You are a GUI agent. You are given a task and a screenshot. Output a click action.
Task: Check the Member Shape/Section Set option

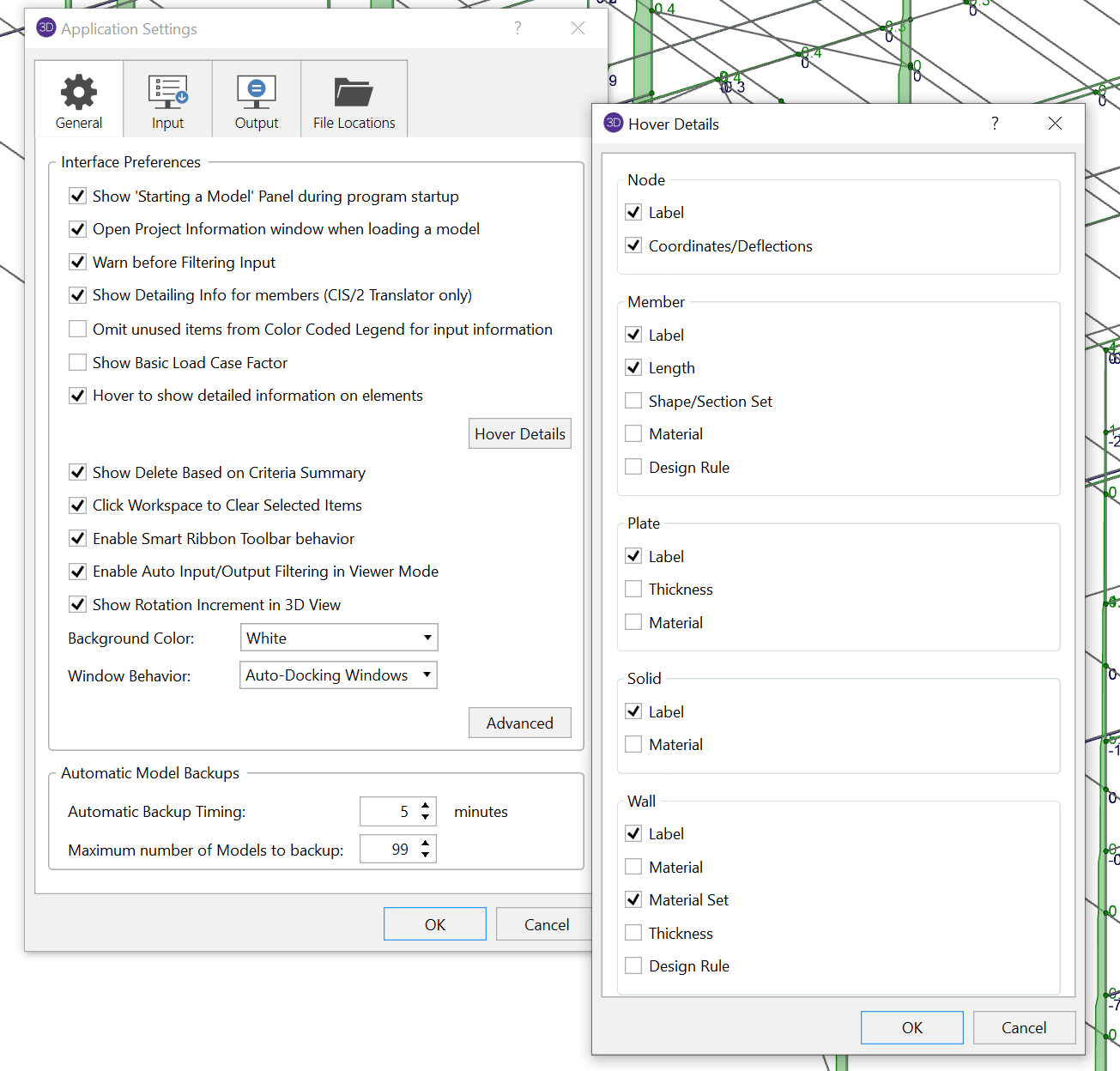pyautogui.click(x=634, y=401)
